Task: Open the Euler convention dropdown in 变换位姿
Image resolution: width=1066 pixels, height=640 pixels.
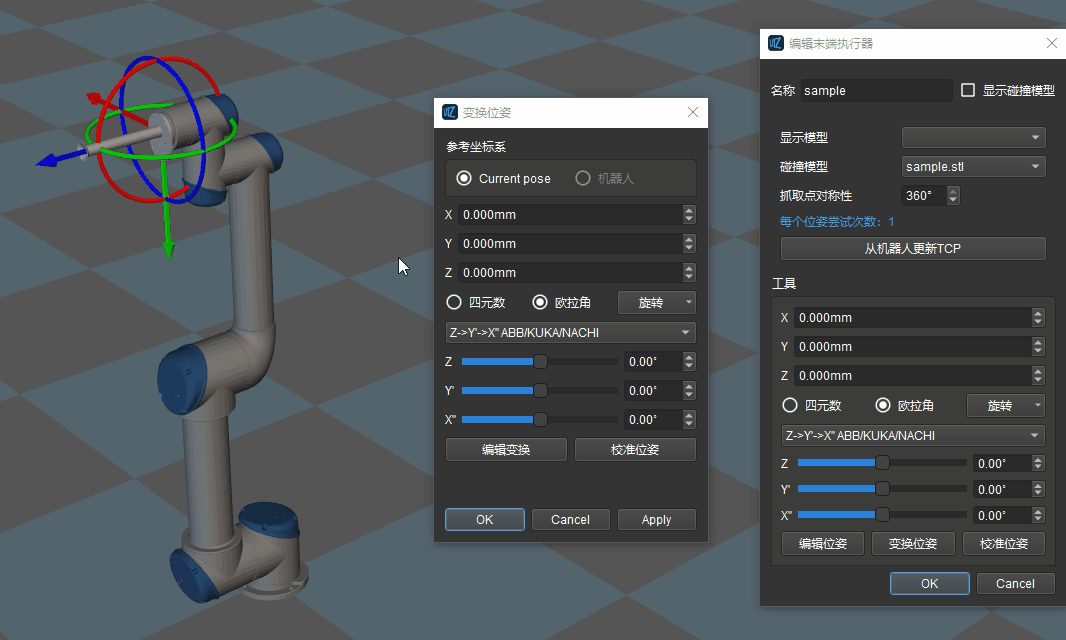Action: coord(570,332)
